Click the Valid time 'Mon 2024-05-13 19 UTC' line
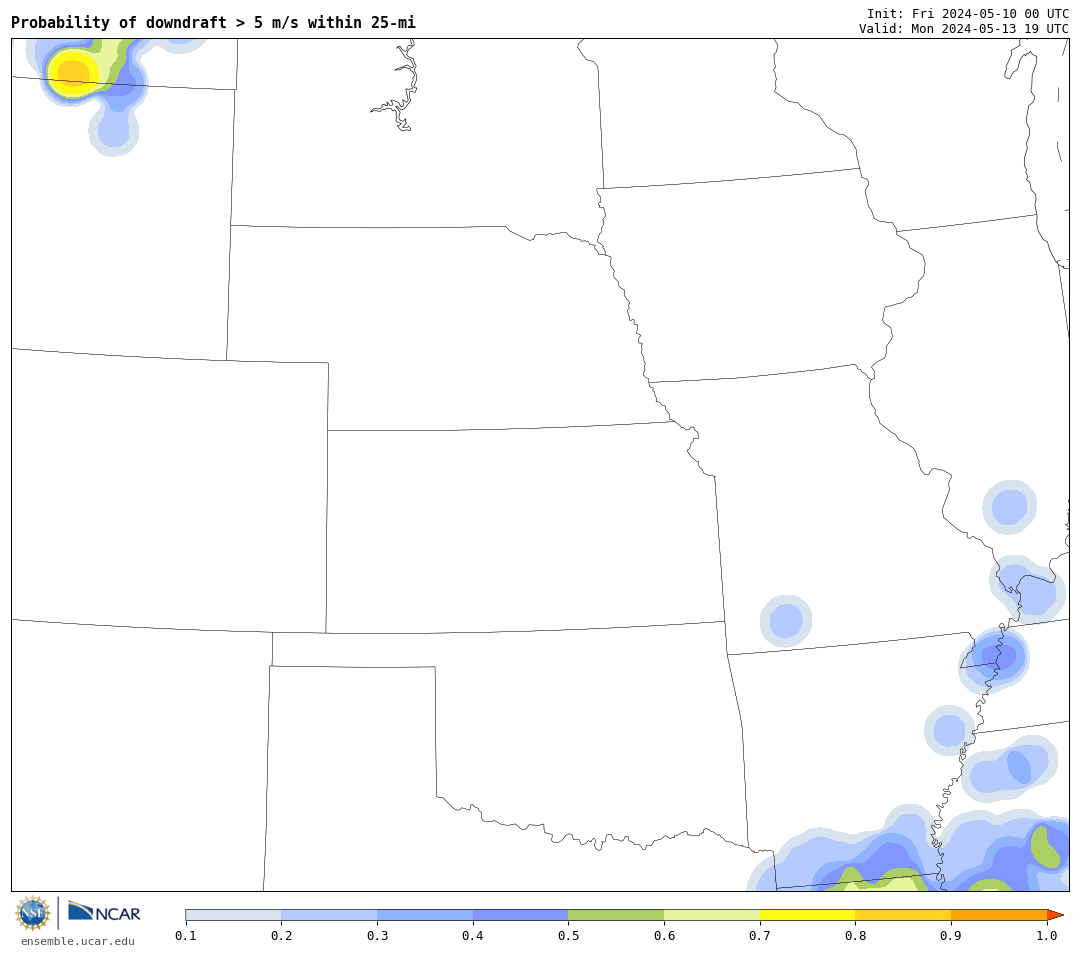Screen dimensions: 1080x954 tap(964, 28)
